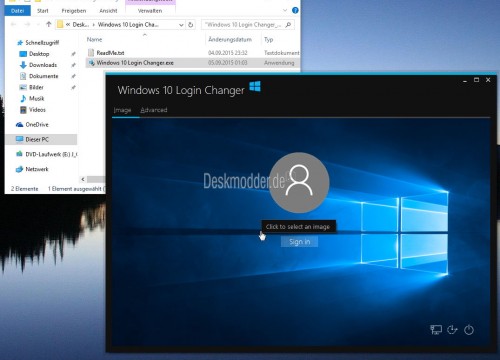This screenshot has height=360, width=500.
Task: Open Desktop in quick access
Action: tap(39, 54)
